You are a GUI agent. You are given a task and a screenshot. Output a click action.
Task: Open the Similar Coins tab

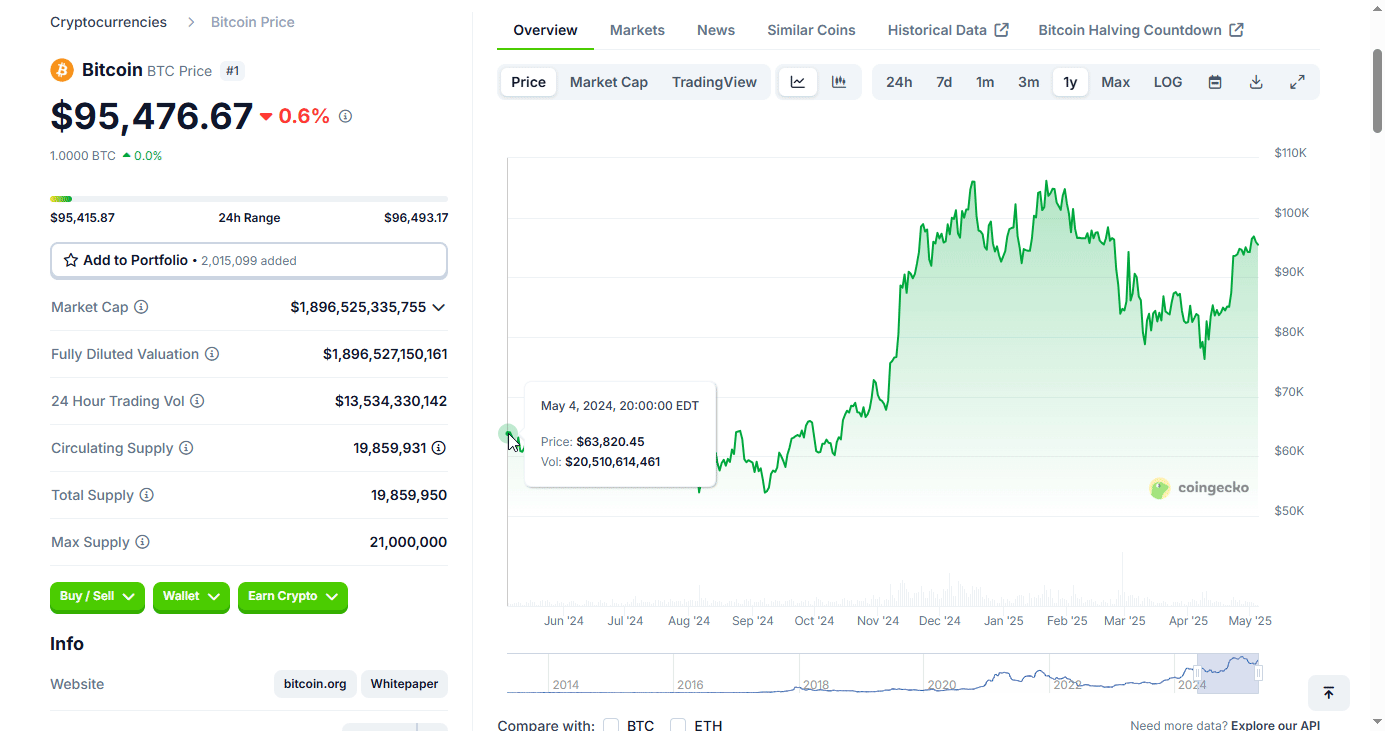click(811, 30)
